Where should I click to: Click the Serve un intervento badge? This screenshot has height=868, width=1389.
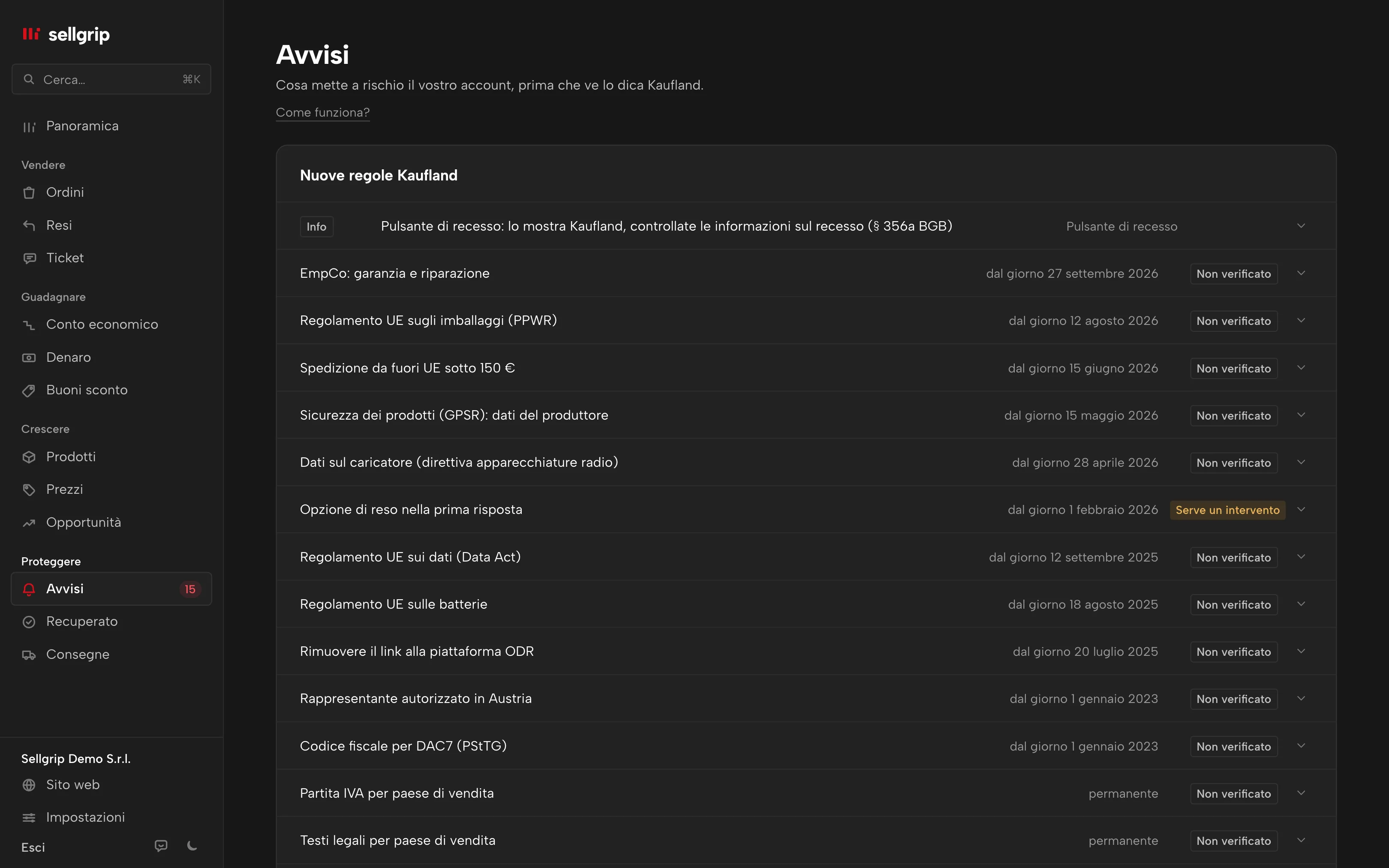click(1227, 510)
